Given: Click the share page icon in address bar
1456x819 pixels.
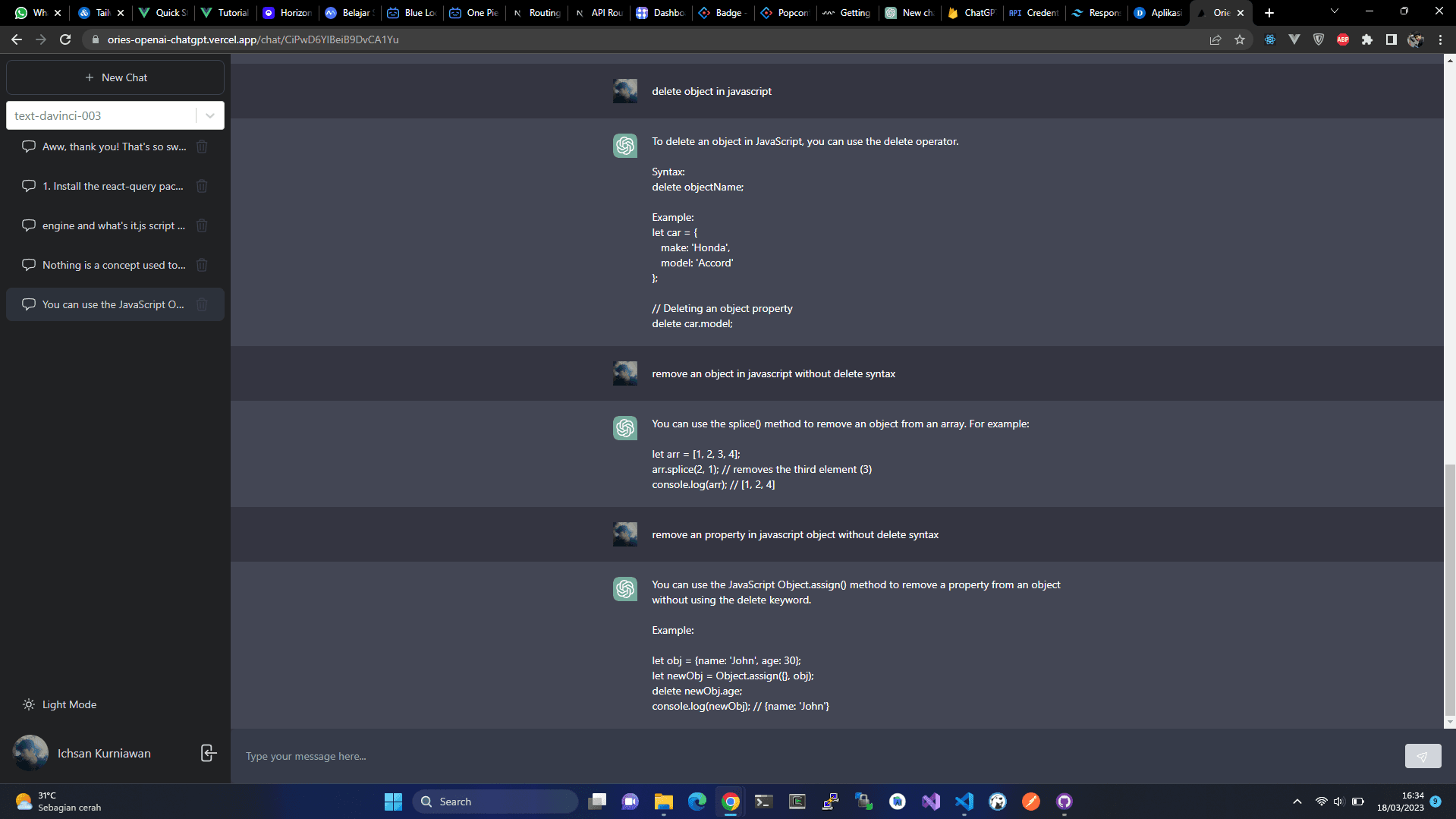Looking at the screenshot, I should click(1215, 39).
